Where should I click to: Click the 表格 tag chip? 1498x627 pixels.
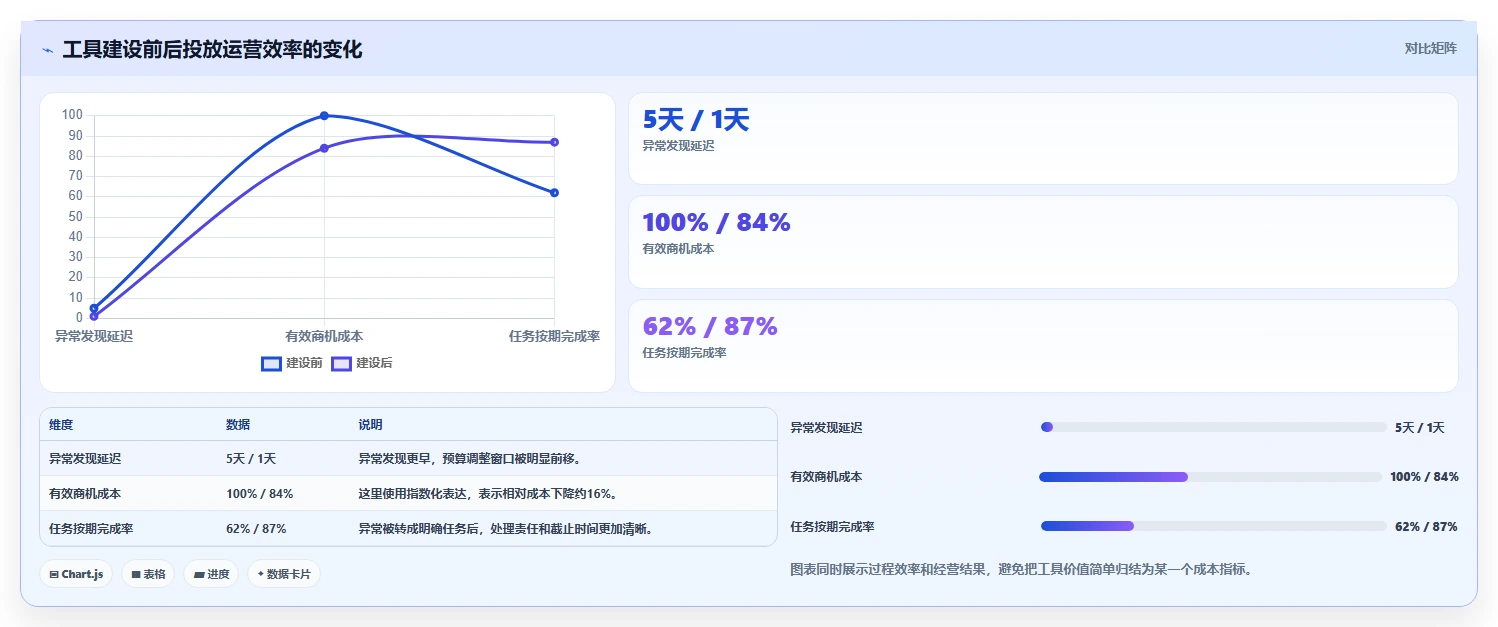pyautogui.click(x=148, y=574)
